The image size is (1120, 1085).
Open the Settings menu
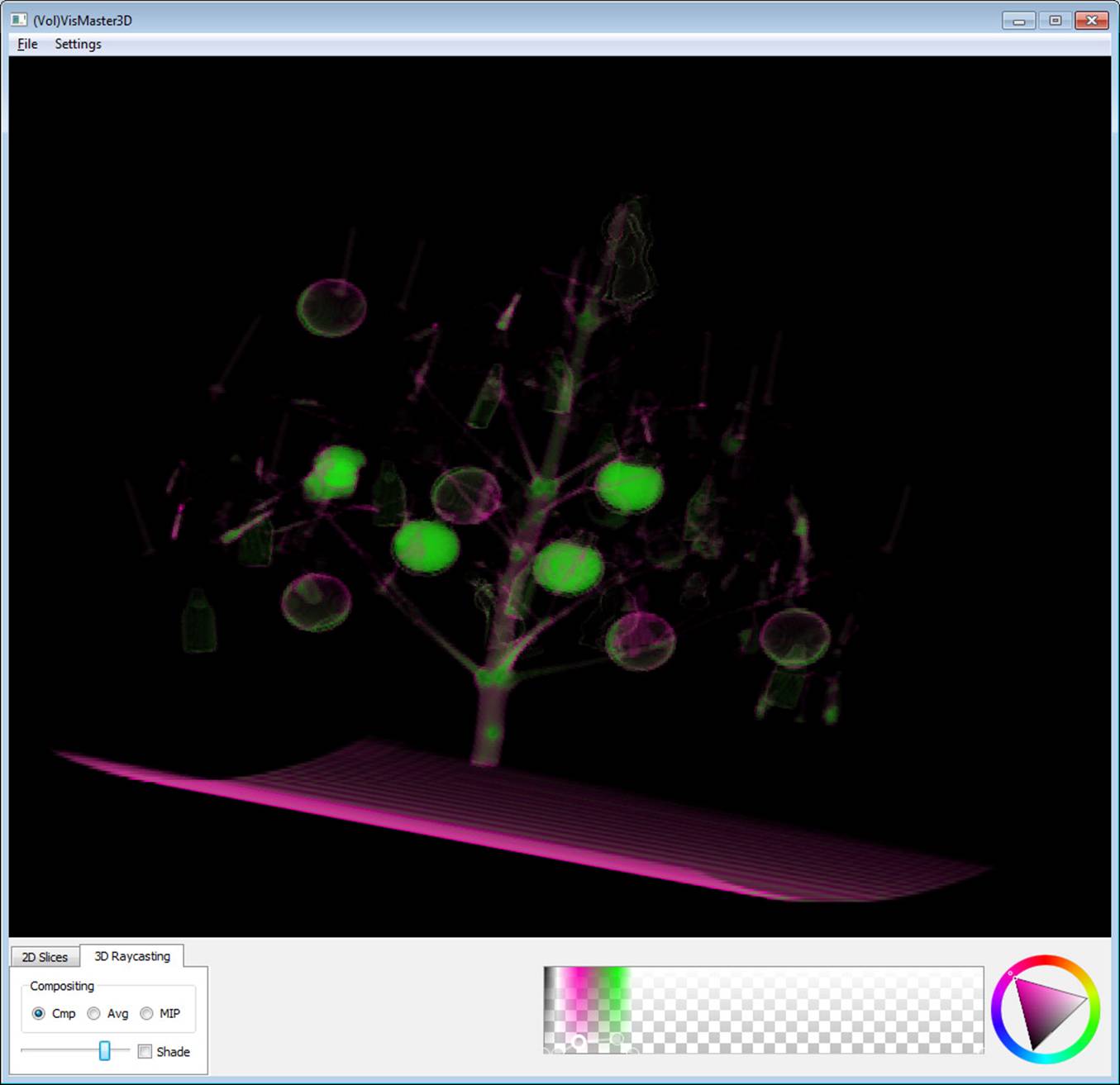click(x=78, y=44)
